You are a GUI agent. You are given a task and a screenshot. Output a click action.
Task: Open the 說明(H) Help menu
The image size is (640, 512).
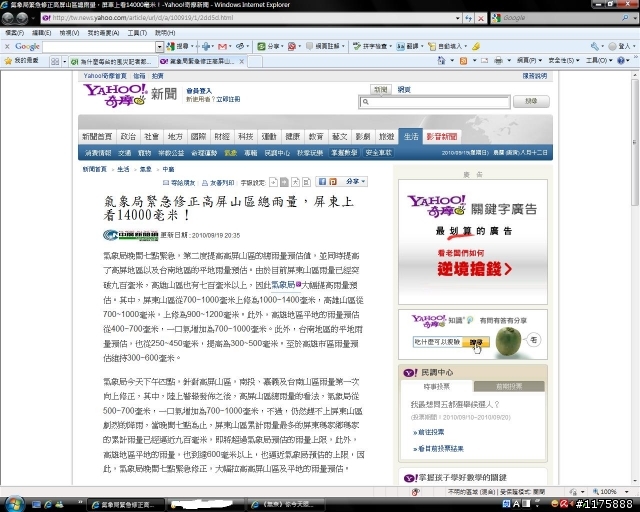click(x=165, y=33)
